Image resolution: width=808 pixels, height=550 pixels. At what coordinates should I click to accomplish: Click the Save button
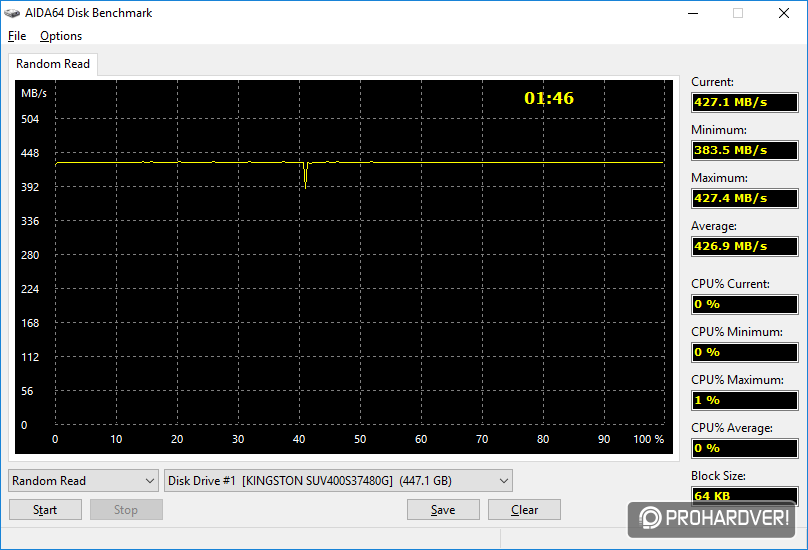(x=443, y=510)
